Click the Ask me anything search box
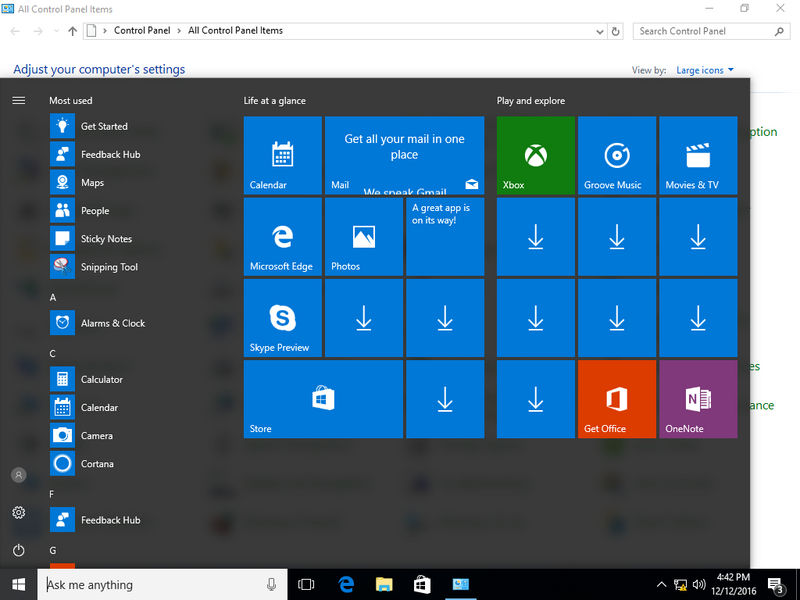 click(x=150, y=585)
